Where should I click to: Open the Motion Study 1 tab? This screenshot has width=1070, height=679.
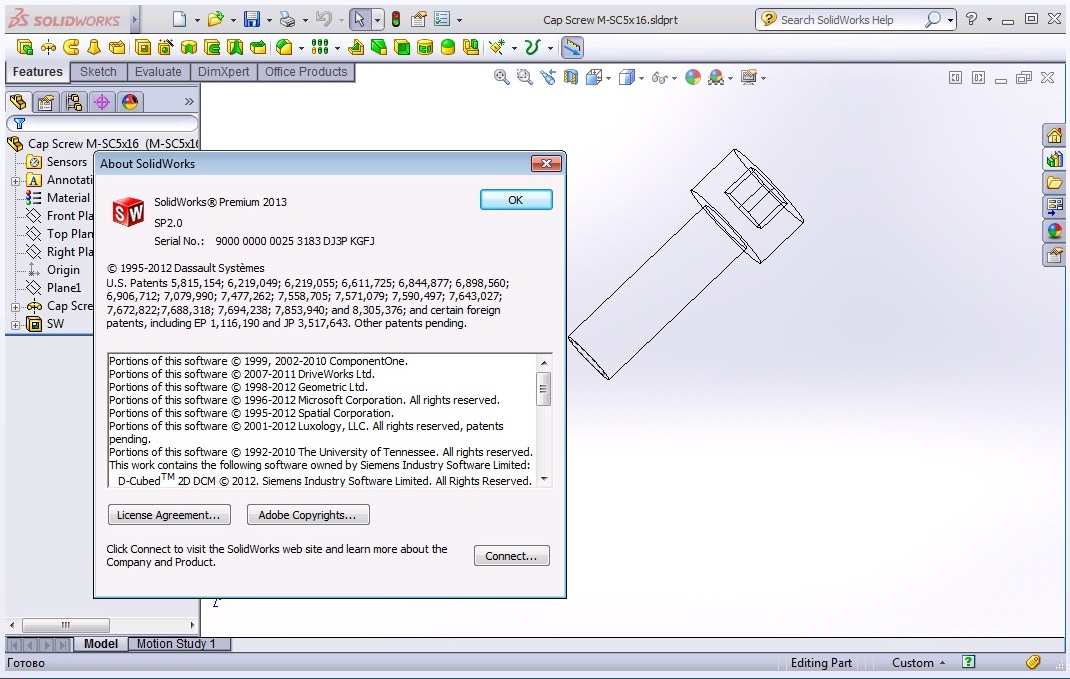181,644
